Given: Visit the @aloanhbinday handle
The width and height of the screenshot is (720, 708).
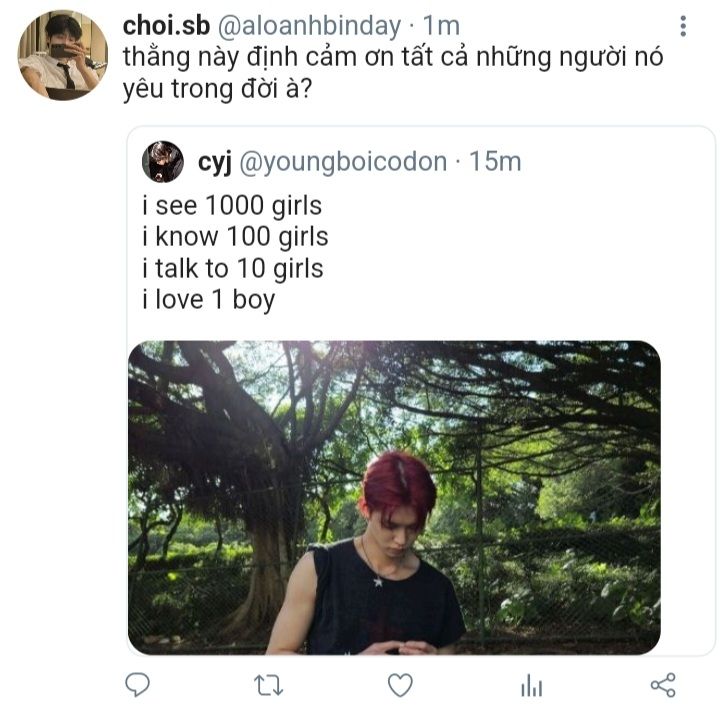Looking at the screenshot, I should [309, 26].
